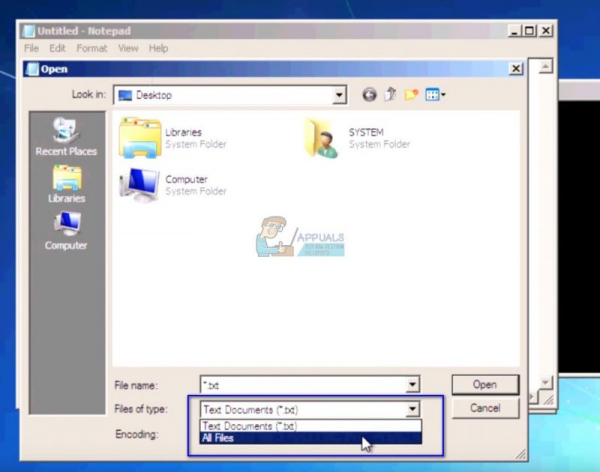Select the Computer system folder in file list
This screenshot has height=472, width=600.
coord(173,185)
